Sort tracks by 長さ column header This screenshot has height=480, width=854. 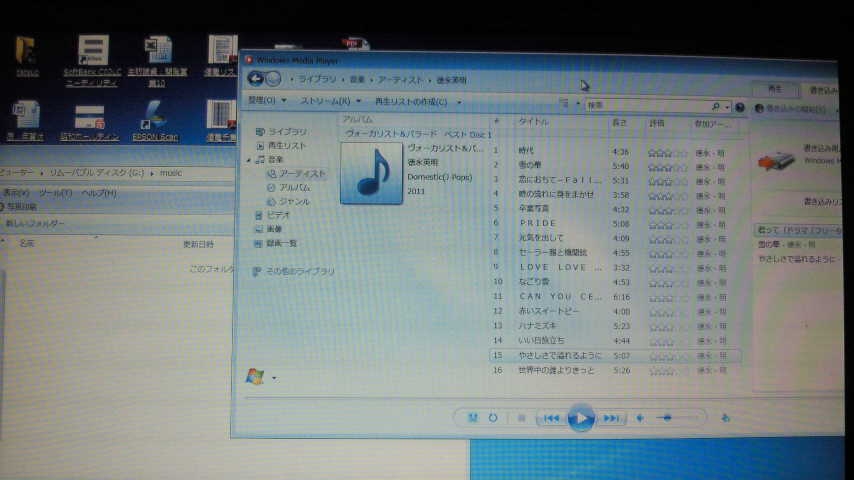click(619, 123)
